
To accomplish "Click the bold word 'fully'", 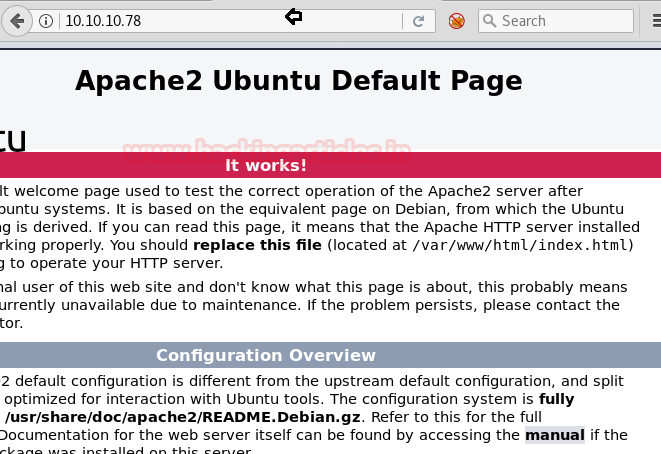I will tap(556, 399).
